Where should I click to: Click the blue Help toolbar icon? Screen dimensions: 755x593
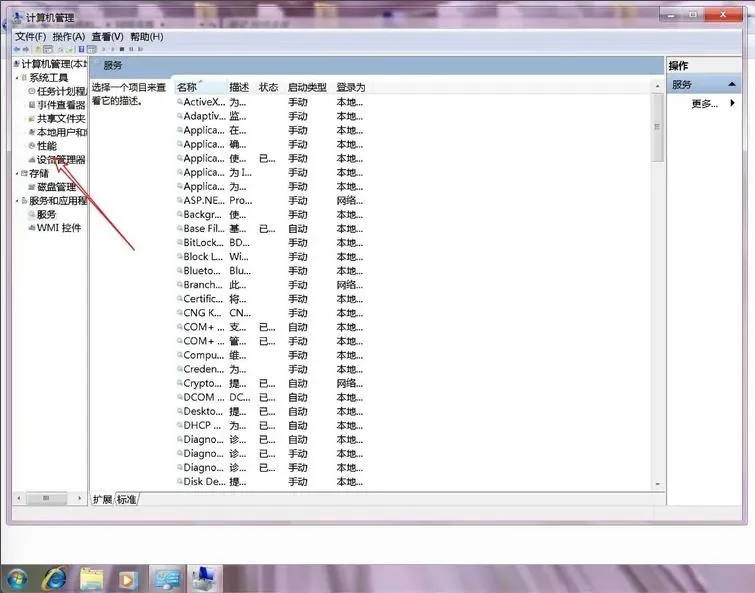81,49
